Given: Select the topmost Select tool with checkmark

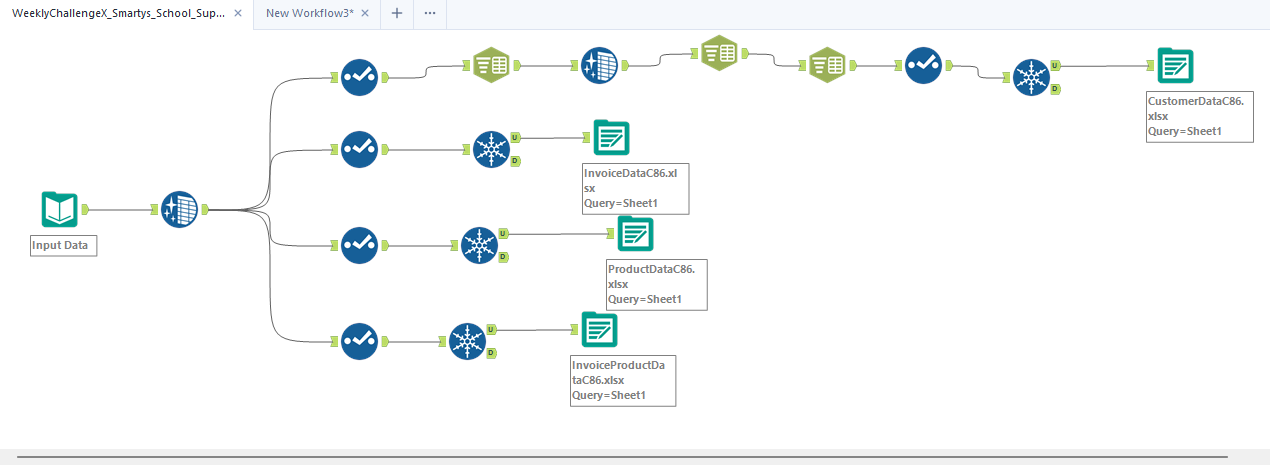Looking at the screenshot, I should [x=358, y=77].
